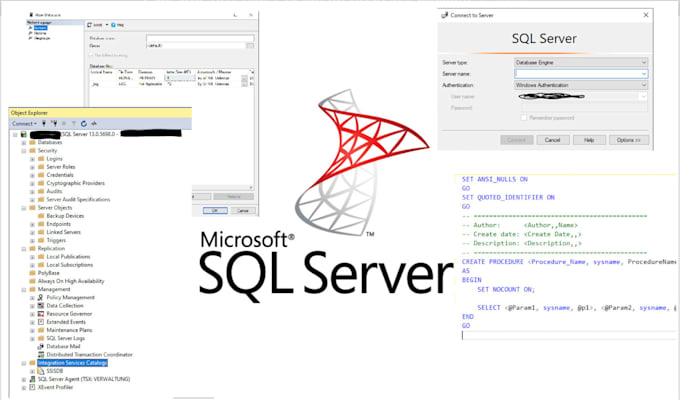Click the "CREATE PROCEDURE" line in query editor
This screenshot has height=400, width=680.
point(568,262)
